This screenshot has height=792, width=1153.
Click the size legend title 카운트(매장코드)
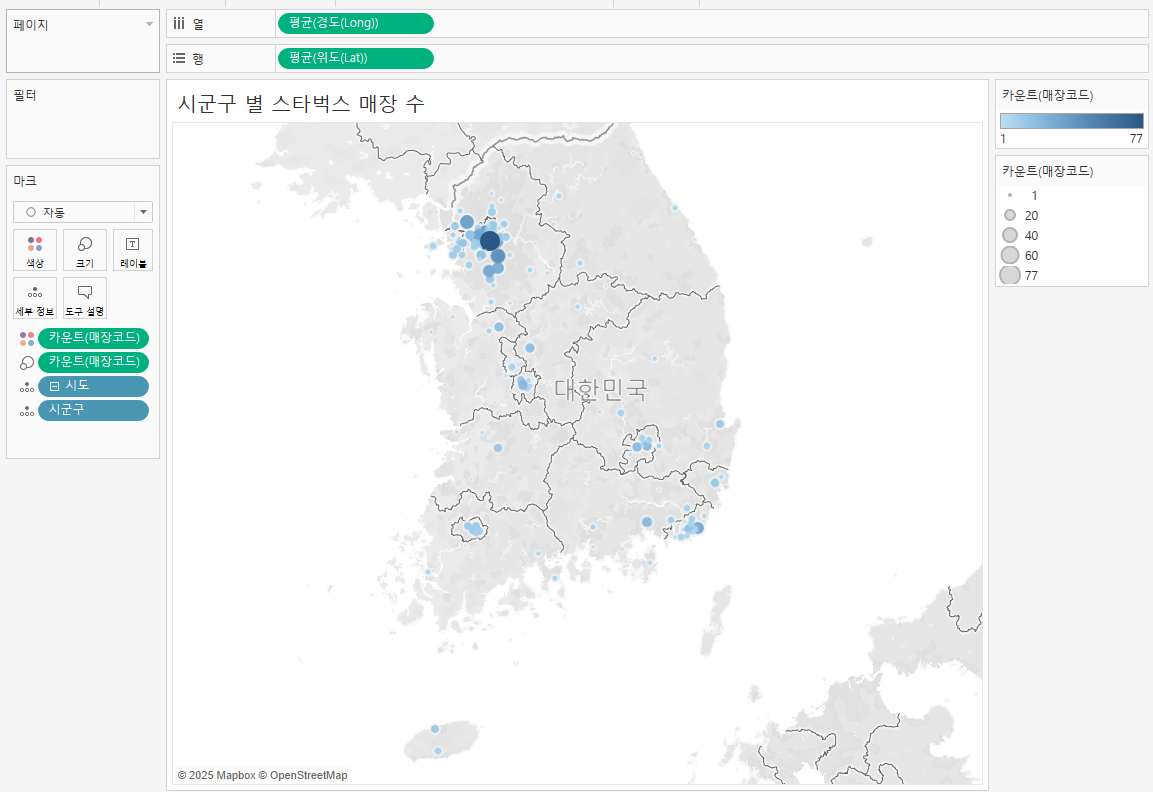[1047, 171]
